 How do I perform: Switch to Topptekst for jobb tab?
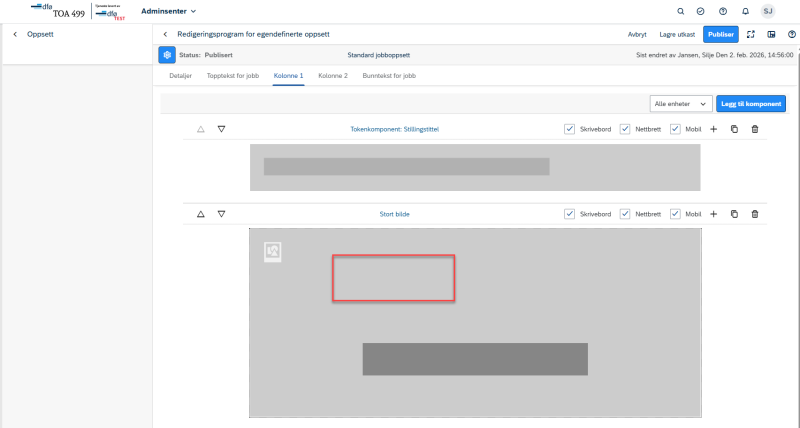[x=233, y=76]
